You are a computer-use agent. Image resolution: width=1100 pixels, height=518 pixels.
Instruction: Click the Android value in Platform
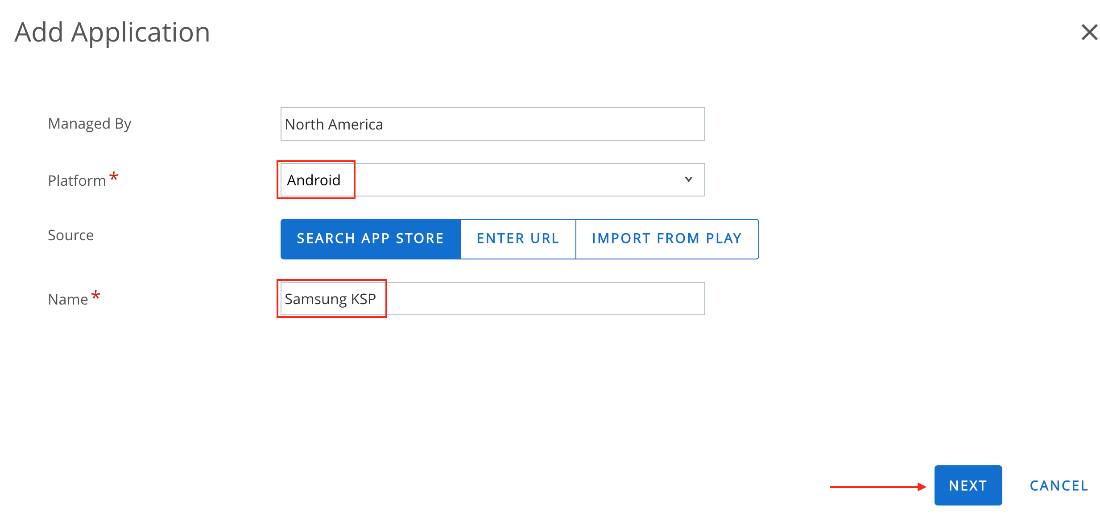tap(314, 180)
